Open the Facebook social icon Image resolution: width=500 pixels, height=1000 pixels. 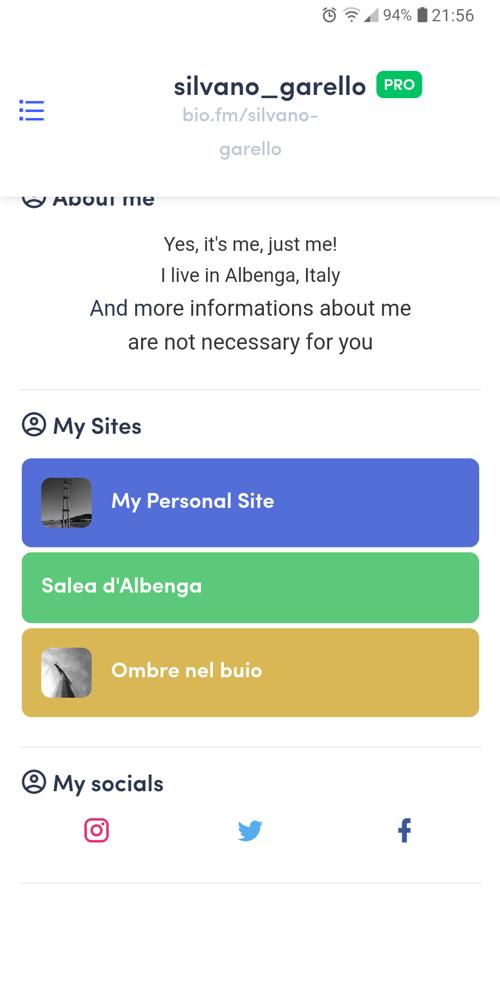tap(404, 830)
